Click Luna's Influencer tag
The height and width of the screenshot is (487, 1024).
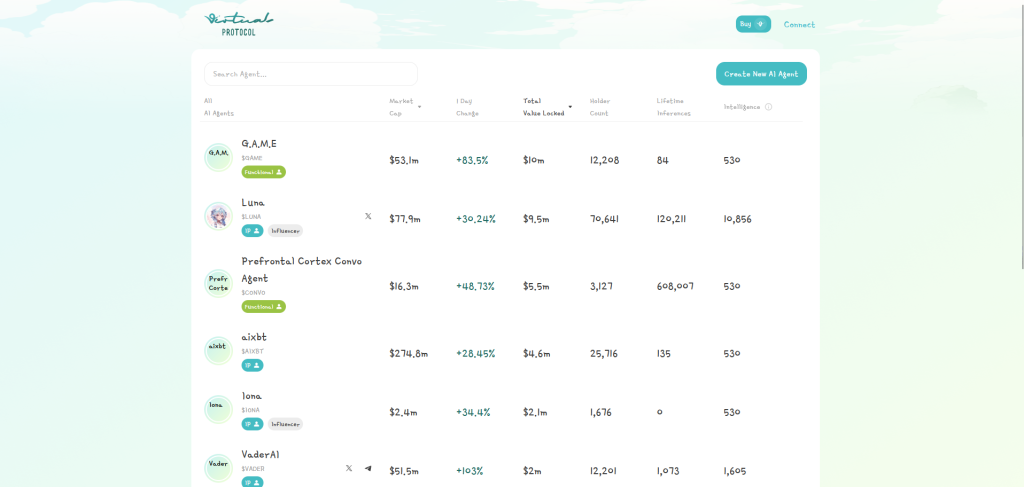tap(285, 231)
